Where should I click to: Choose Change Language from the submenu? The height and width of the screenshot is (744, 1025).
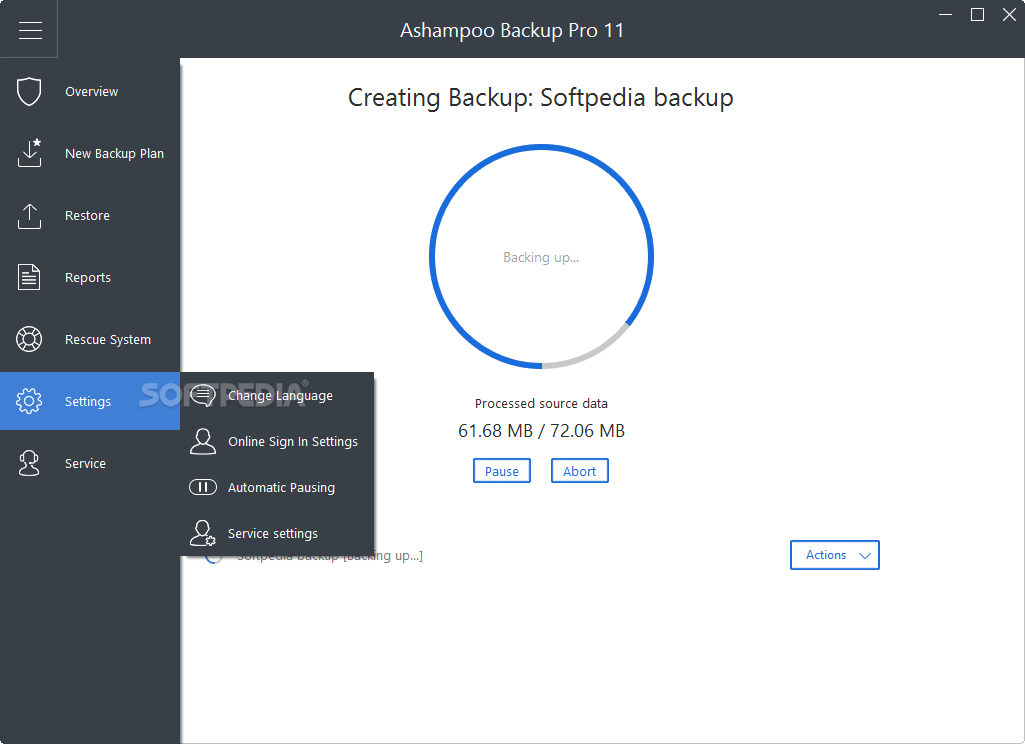pos(277,396)
